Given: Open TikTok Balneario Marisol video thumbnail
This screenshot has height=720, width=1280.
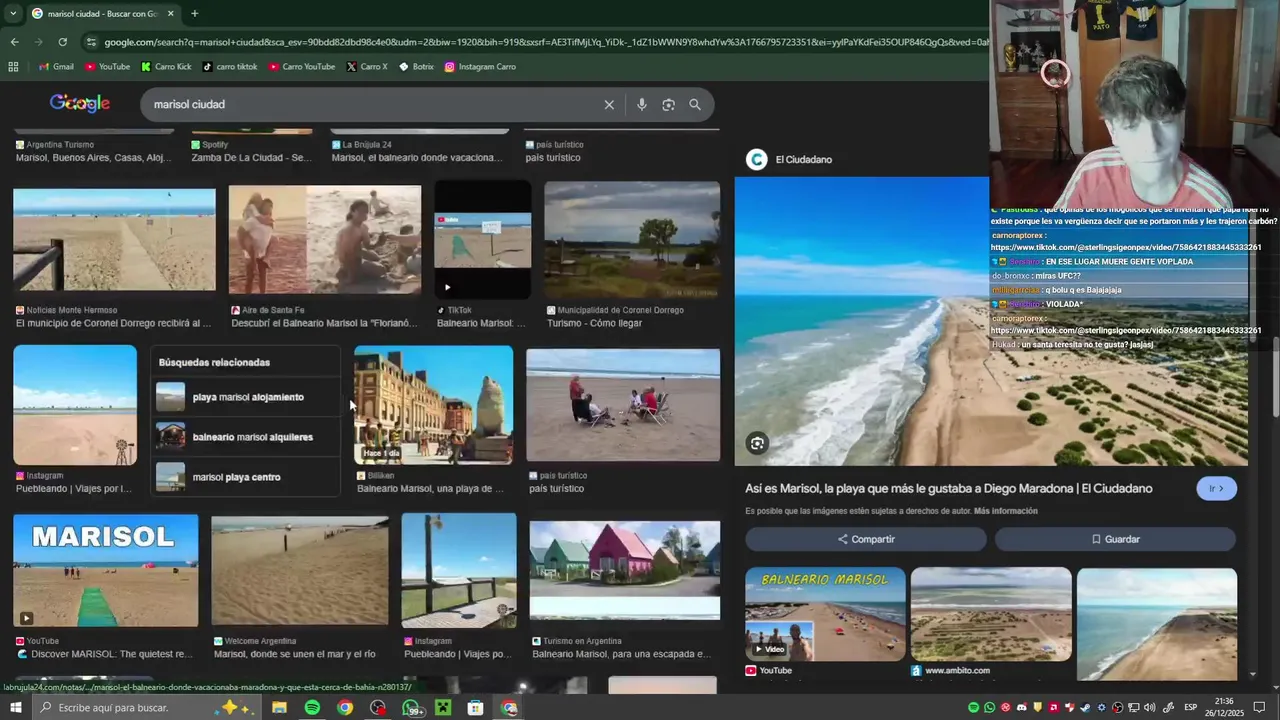Looking at the screenshot, I should 483,240.
